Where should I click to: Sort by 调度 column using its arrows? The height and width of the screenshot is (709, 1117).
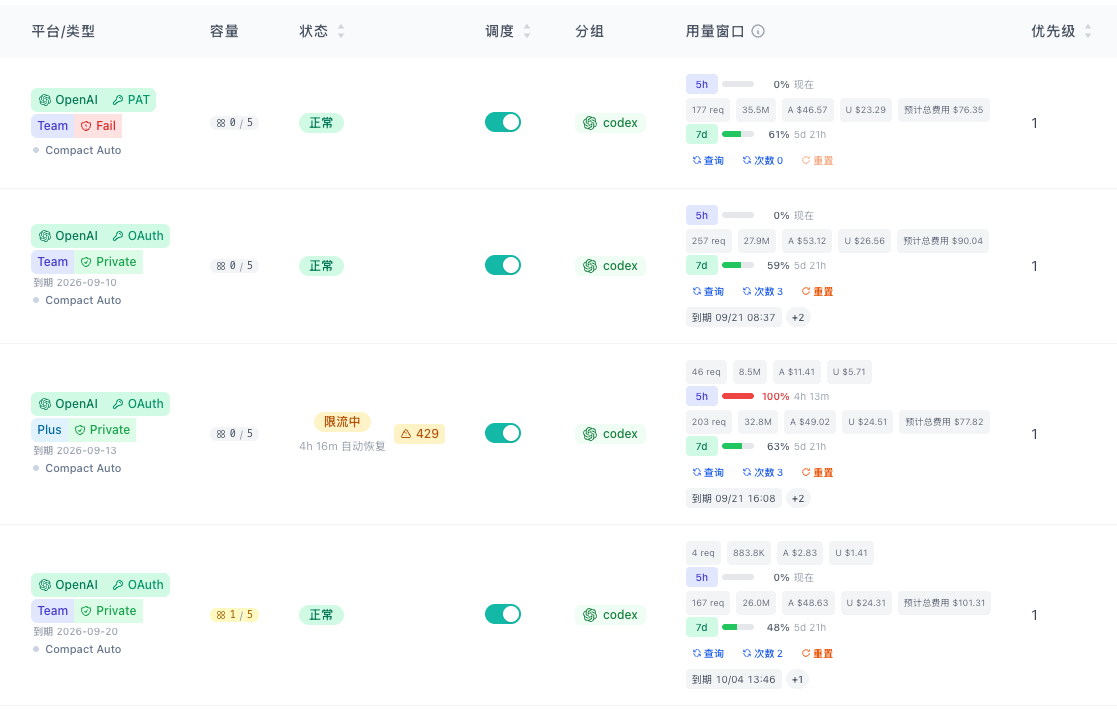pos(526,31)
